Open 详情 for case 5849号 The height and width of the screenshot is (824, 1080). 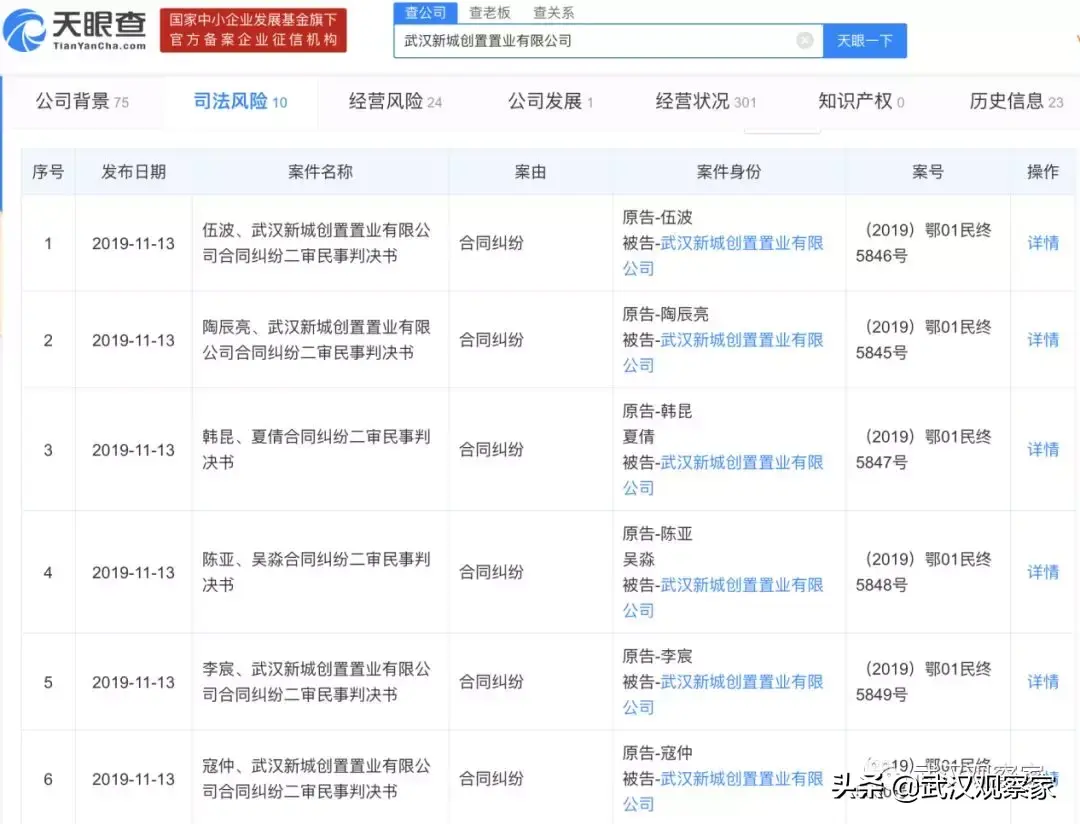[x=1042, y=681]
